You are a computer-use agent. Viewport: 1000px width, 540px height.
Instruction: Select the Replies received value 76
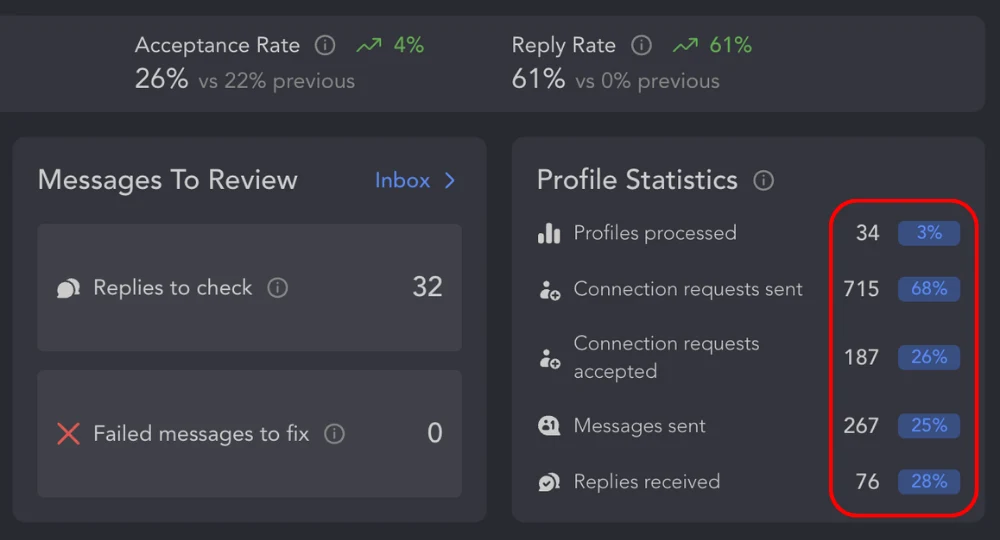click(x=867, y=482)
